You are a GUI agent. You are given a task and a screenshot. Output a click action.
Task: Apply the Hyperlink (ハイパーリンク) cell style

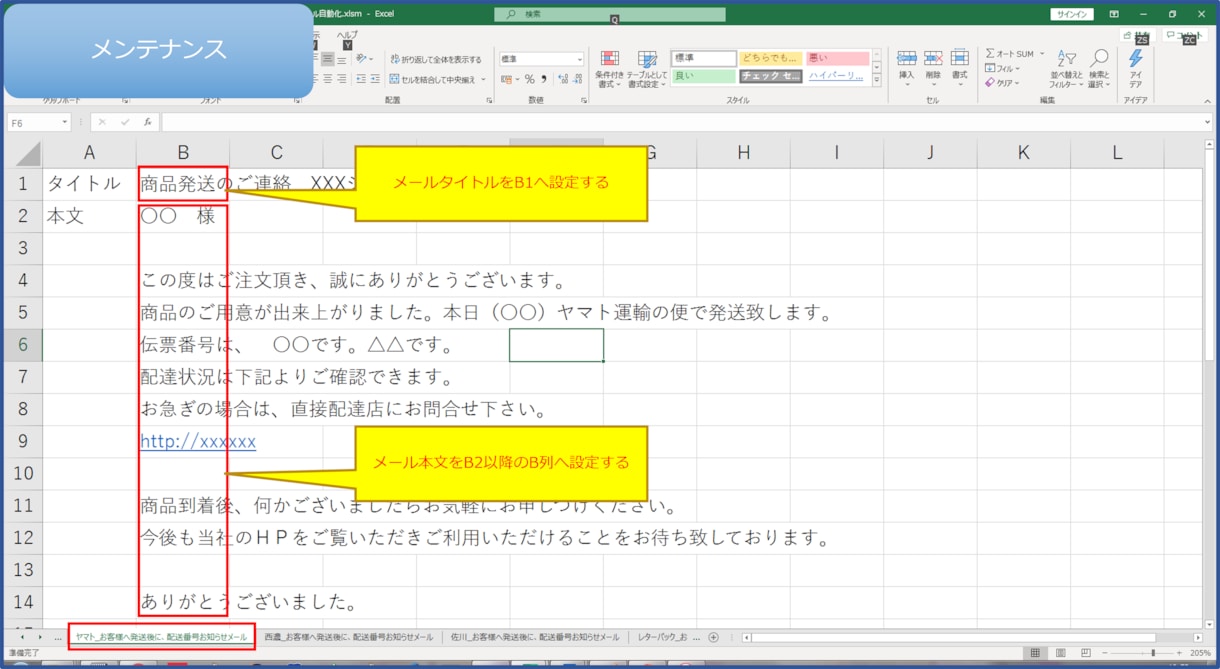coord(837,75)
